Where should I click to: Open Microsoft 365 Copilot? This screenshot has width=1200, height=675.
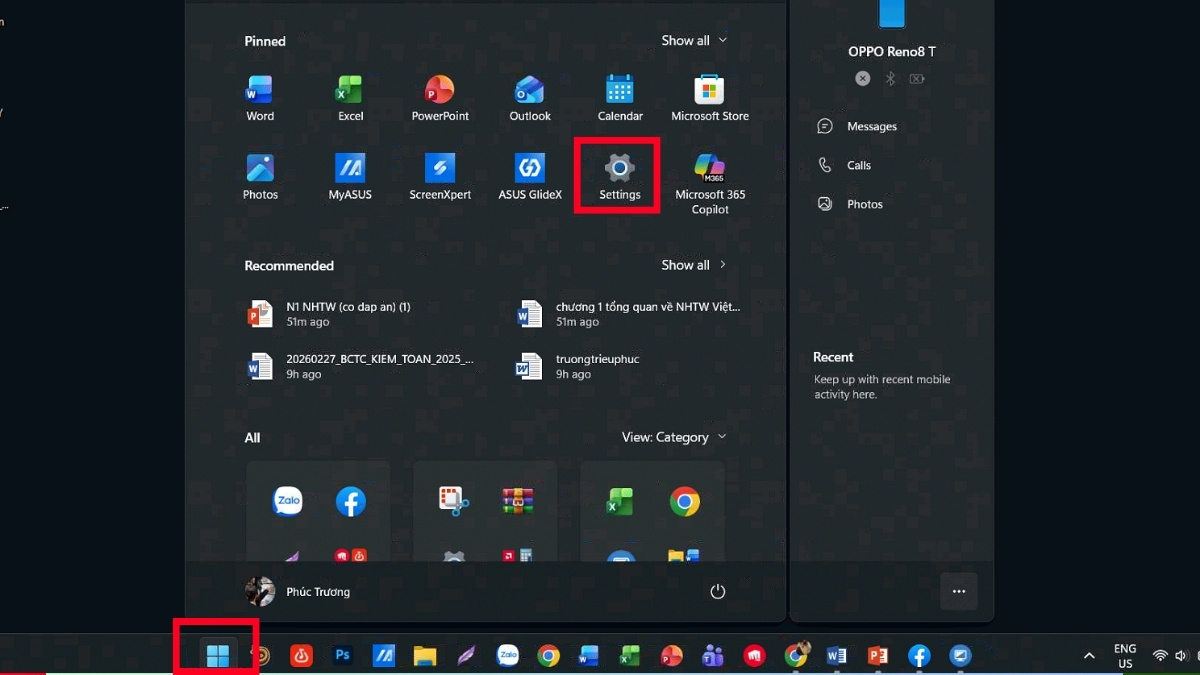(x=710, y=183)
